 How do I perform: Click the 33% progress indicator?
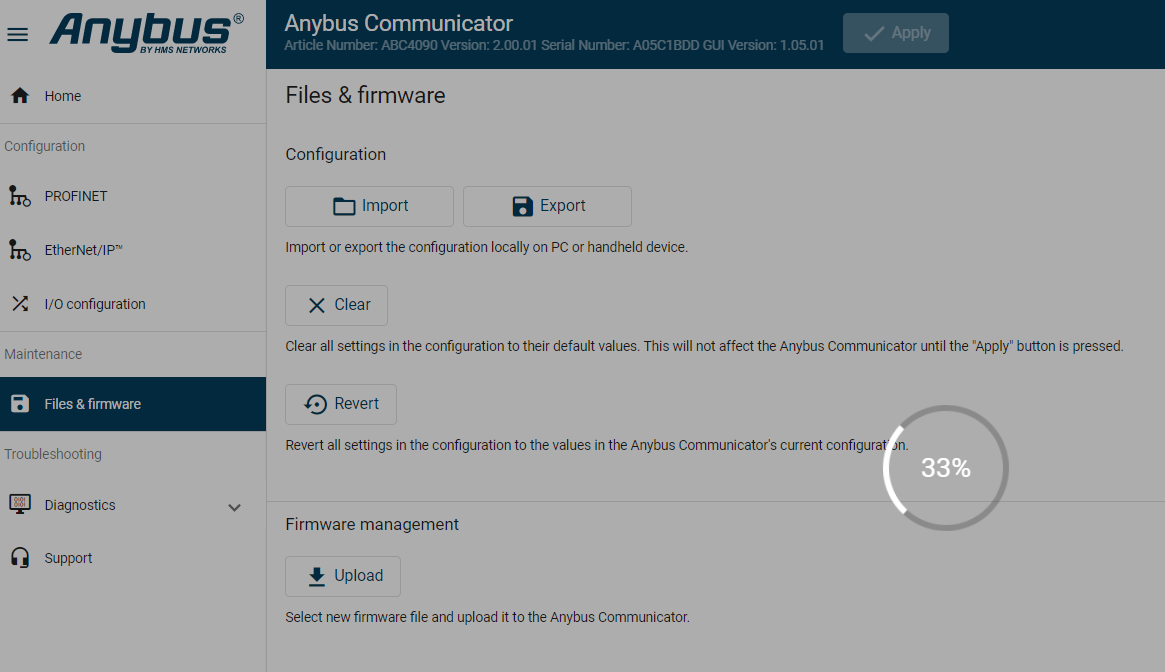pyautogui.click(x=946, y=468)
